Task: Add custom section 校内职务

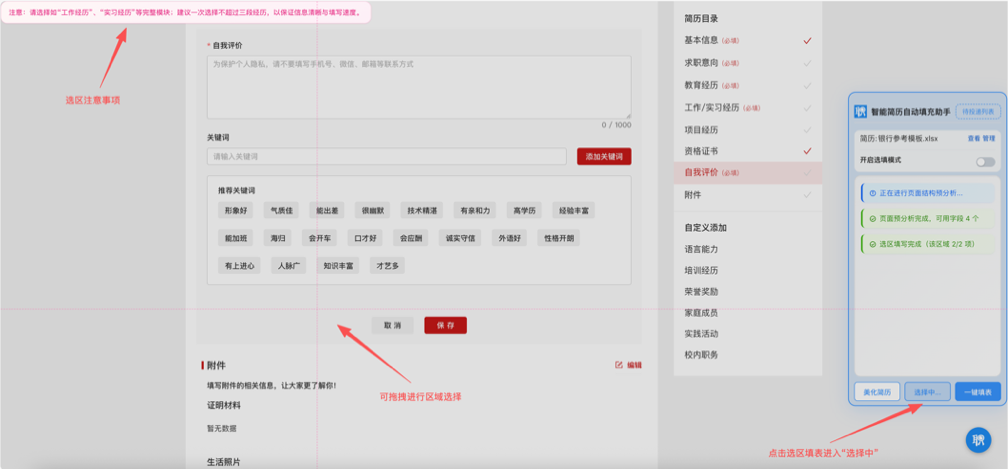Action: [x=701, y=355]
